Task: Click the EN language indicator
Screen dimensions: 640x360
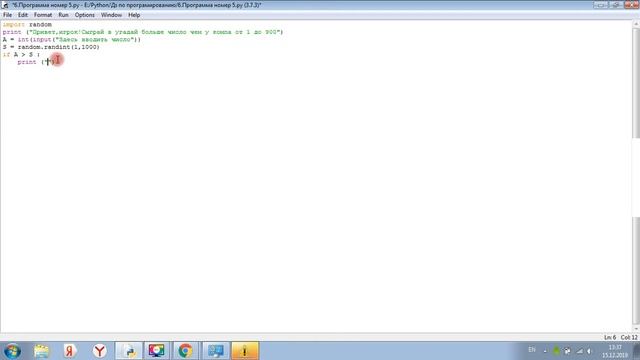Action: [532, 350]
